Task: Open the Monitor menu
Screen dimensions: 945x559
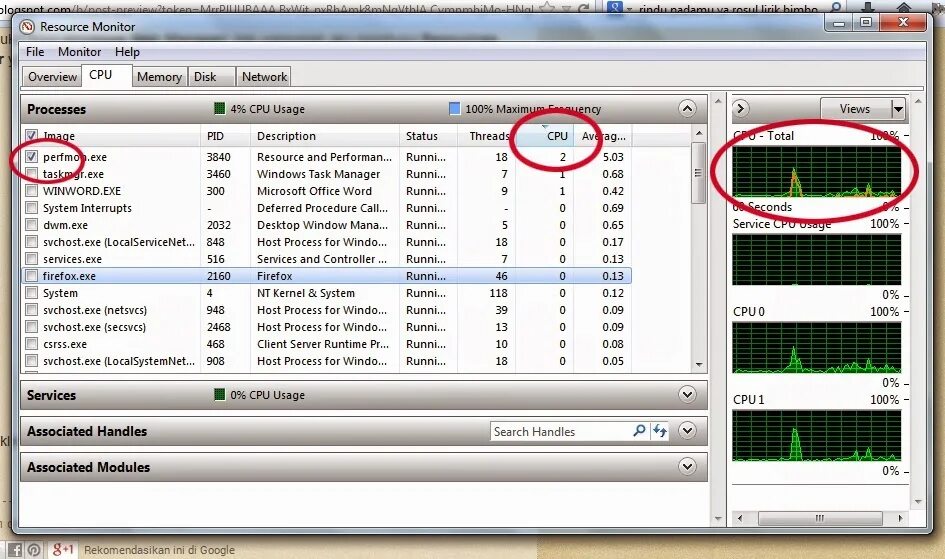Action: pos(80,52)
